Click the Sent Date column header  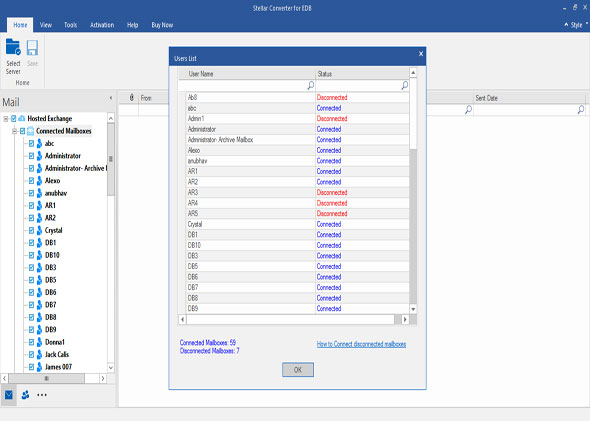click(x=530, y=98)
